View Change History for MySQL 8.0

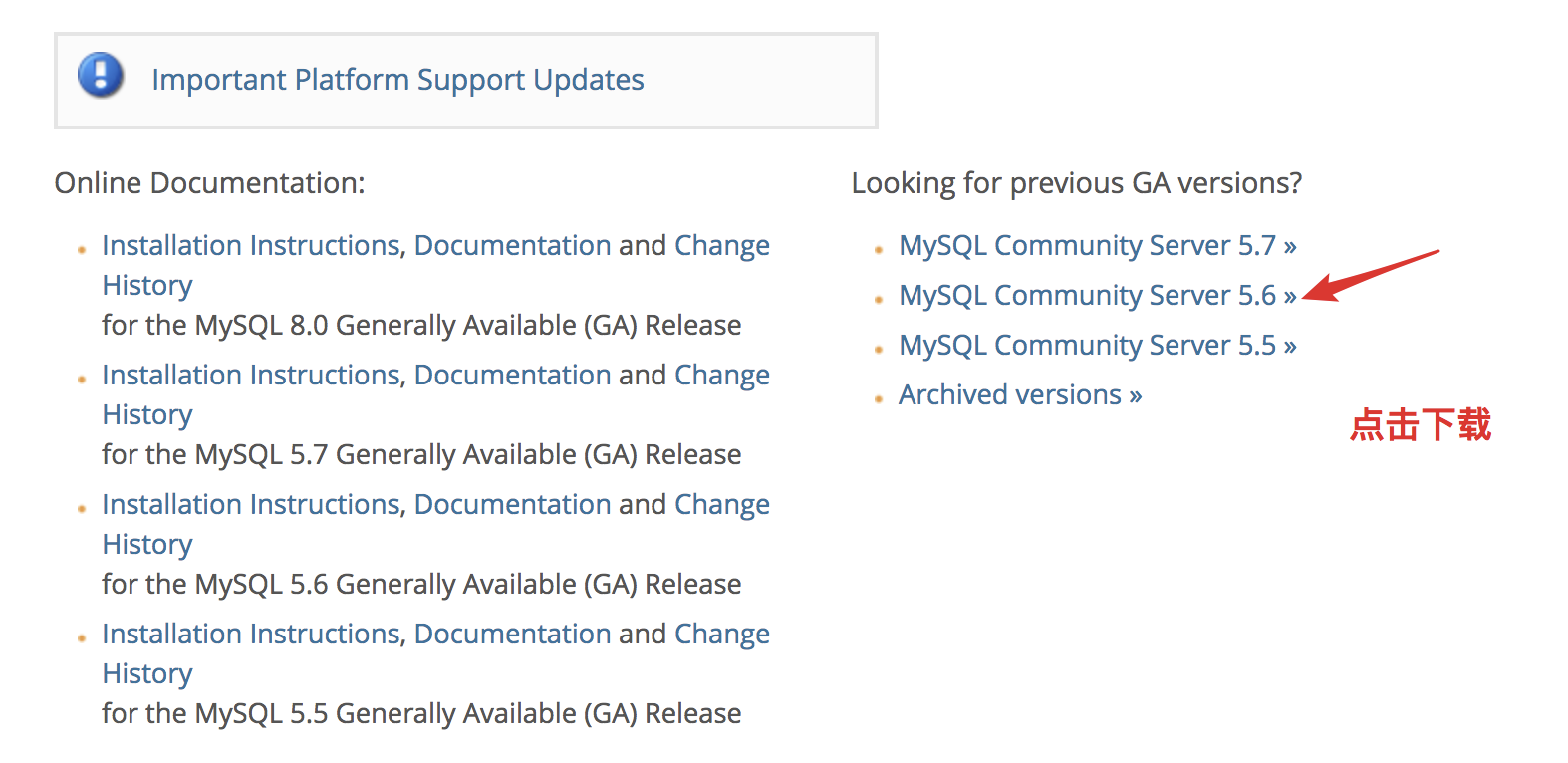pyautogui.click(x=722, y=246)
